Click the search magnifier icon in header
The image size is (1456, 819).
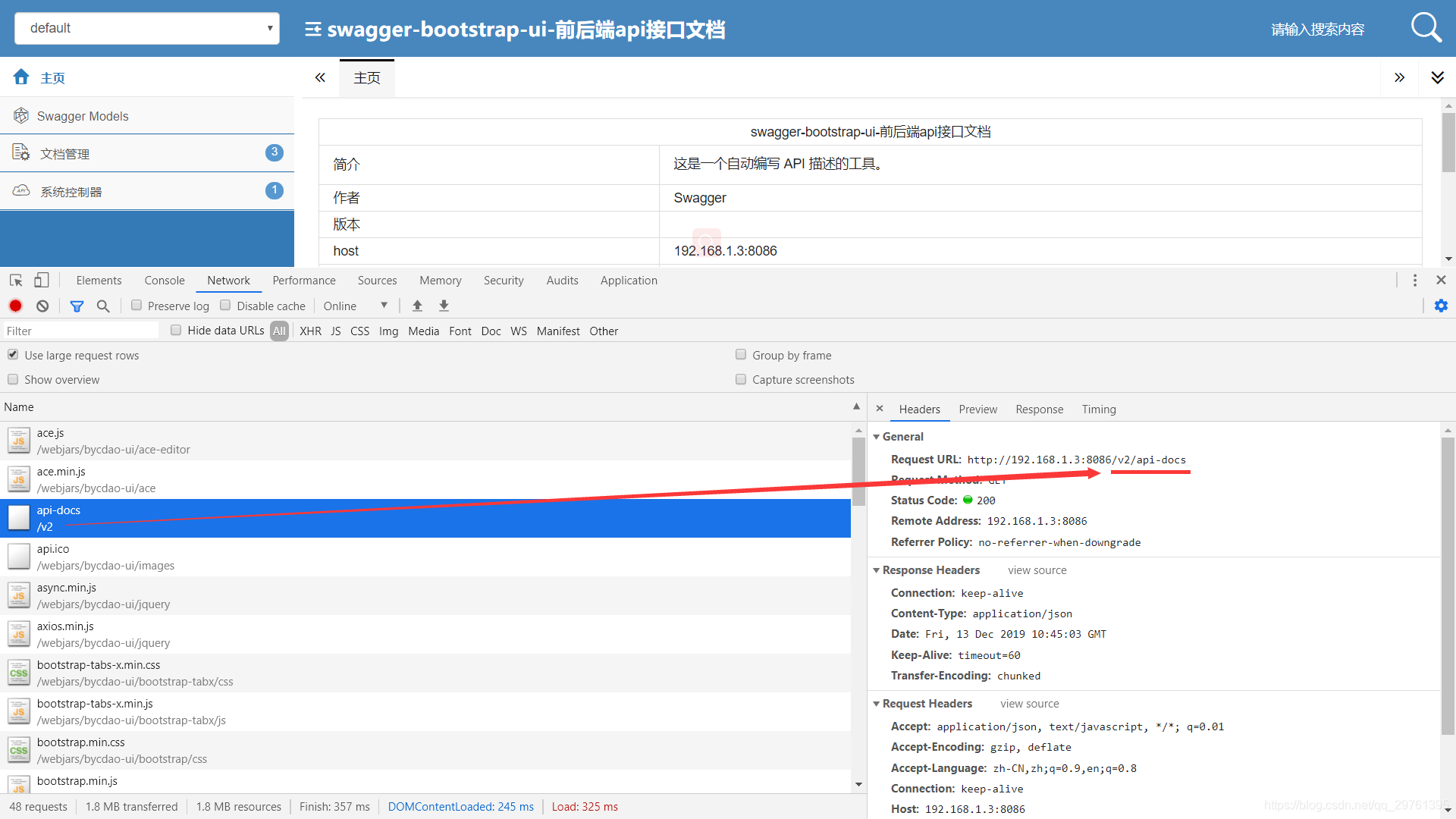(1426, 28)
